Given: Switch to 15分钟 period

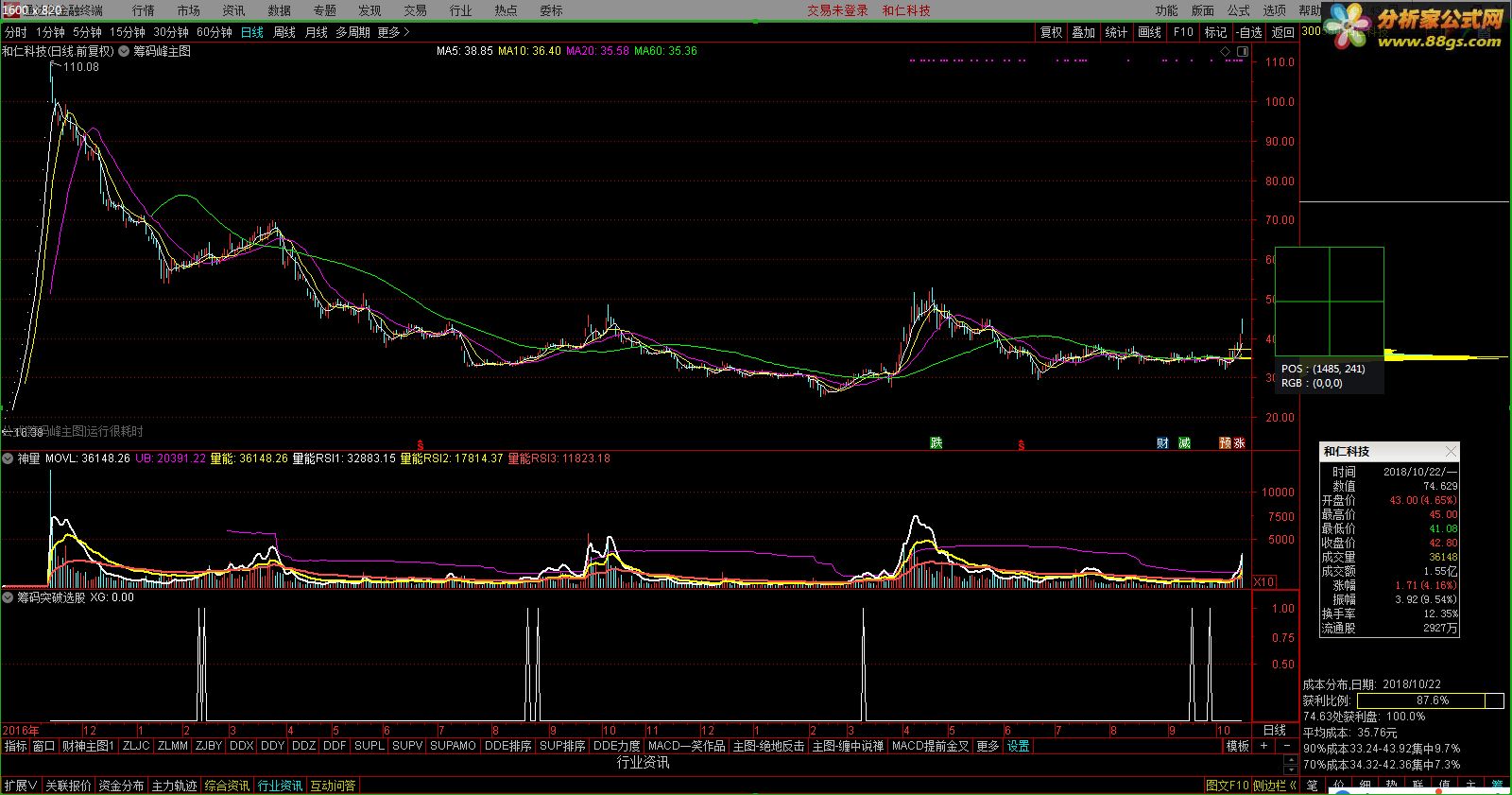Looking at the screenshot, I should (128, 32).
